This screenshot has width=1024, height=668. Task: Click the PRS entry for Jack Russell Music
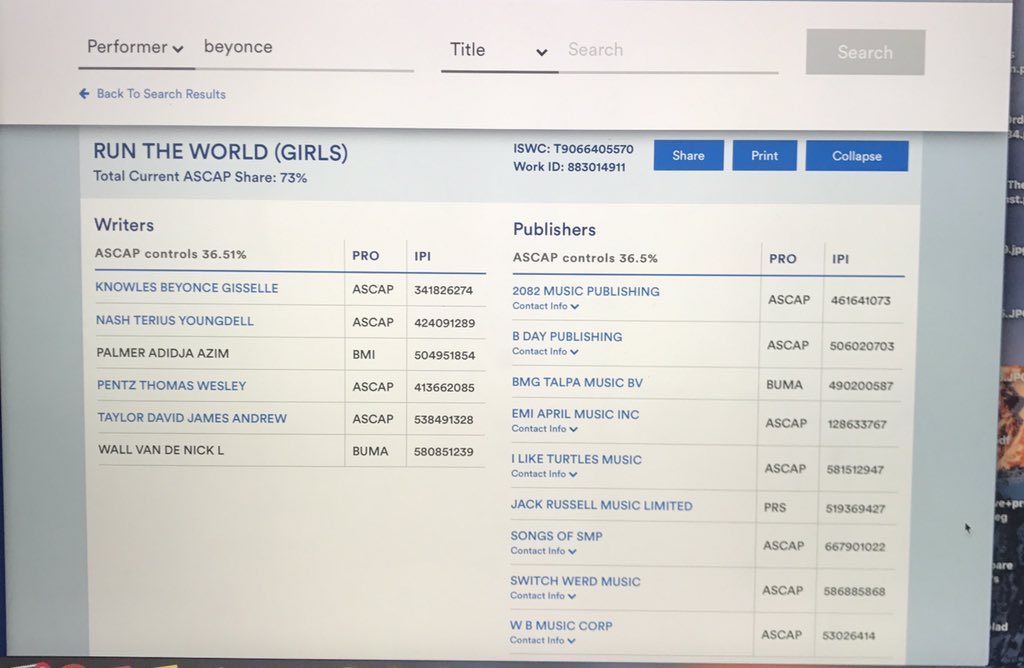tap(775, 507)
